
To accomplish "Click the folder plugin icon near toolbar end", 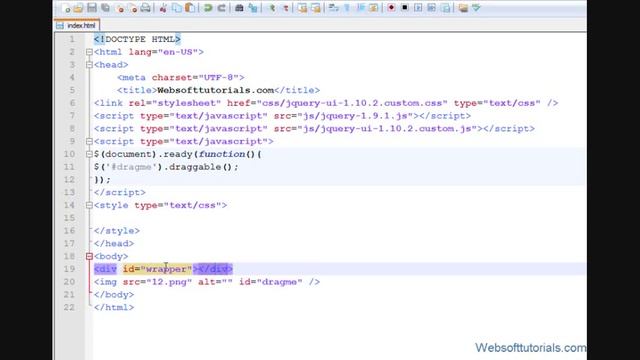I will [x=463, y=8].
